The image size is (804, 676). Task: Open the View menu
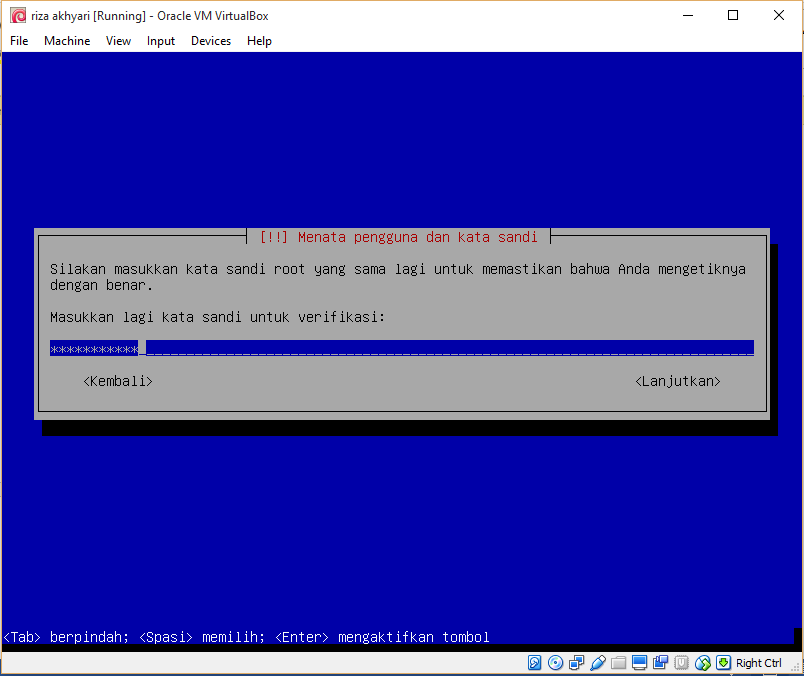(118, 41)
